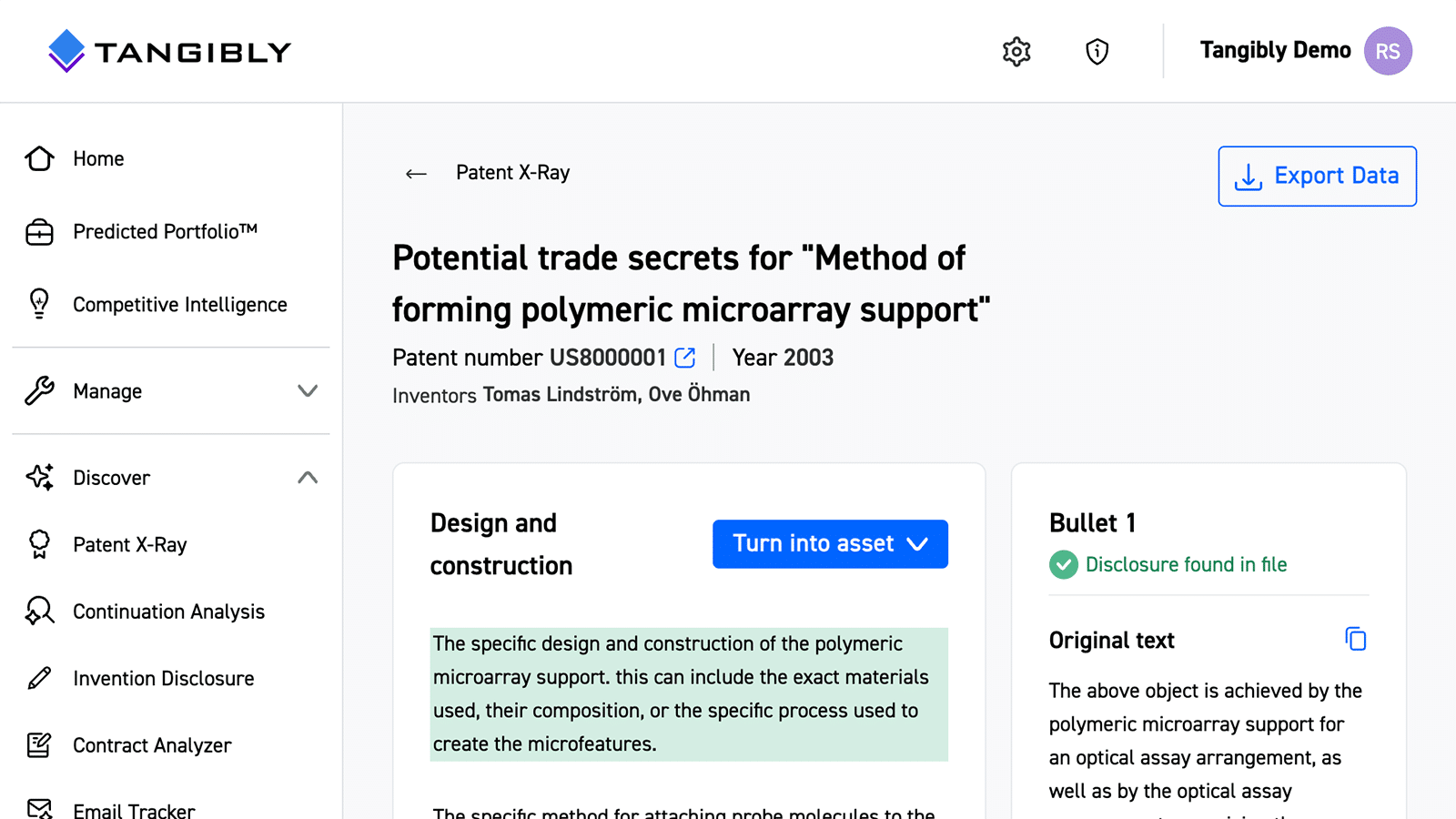Click the Patent X-Ray breadcrumb title
Image resolution: width=1456 pixels, height=819 pixels.
[512, 173]
